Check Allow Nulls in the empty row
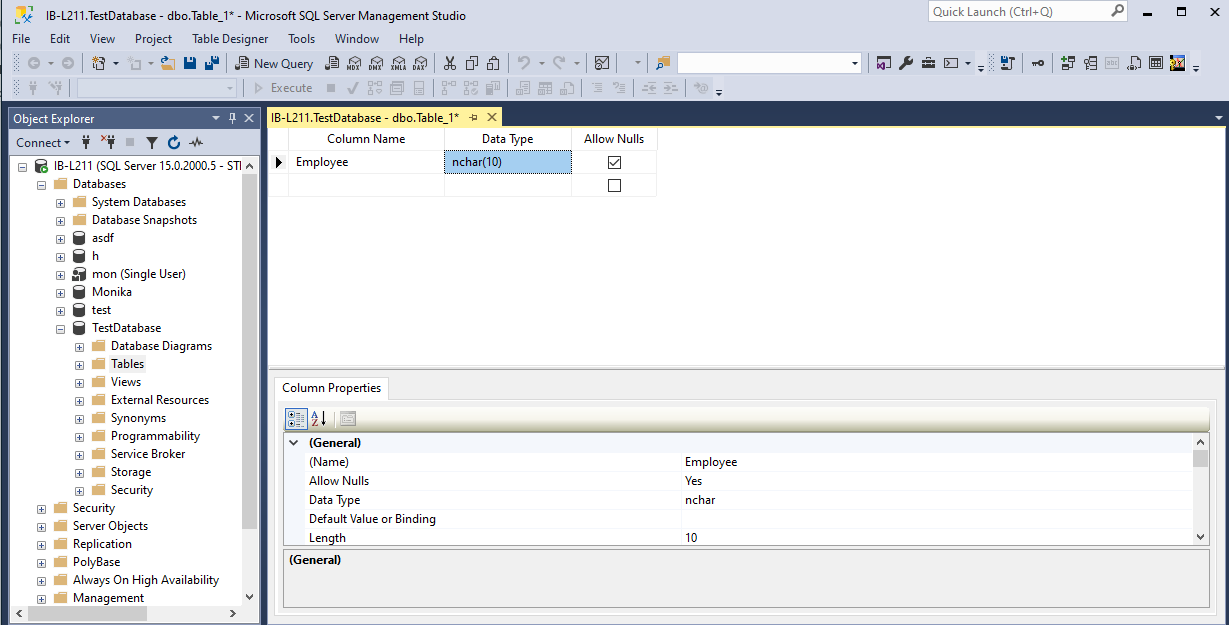 click(x=614, y=185)
